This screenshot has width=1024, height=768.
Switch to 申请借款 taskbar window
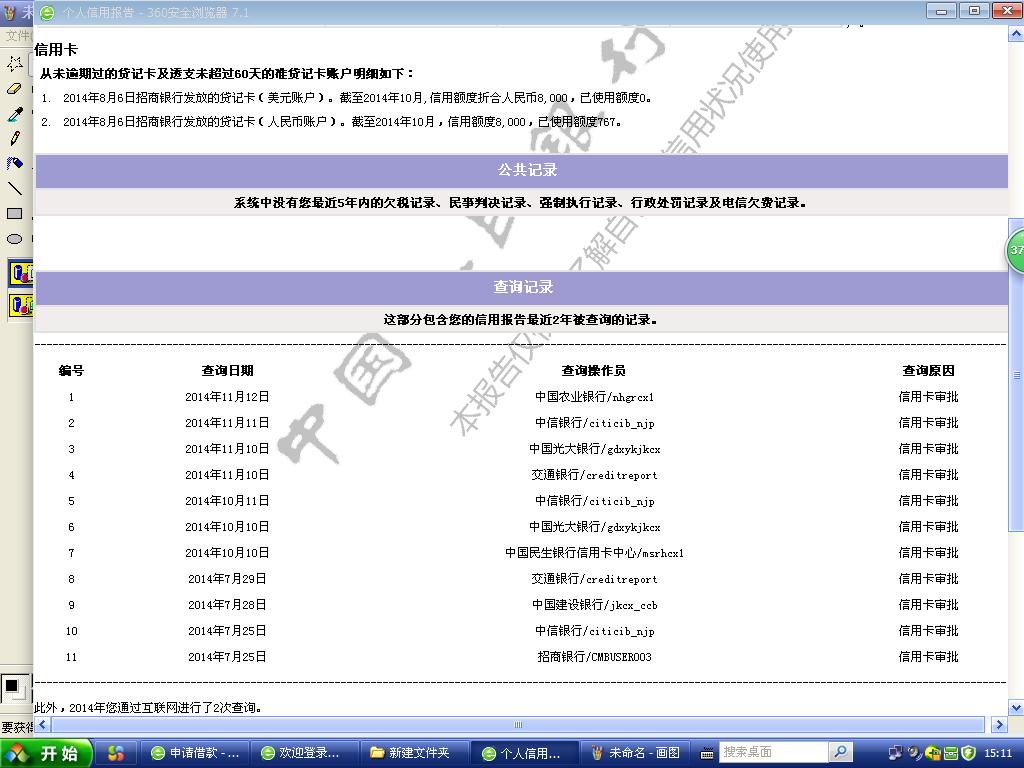(195, 753)
